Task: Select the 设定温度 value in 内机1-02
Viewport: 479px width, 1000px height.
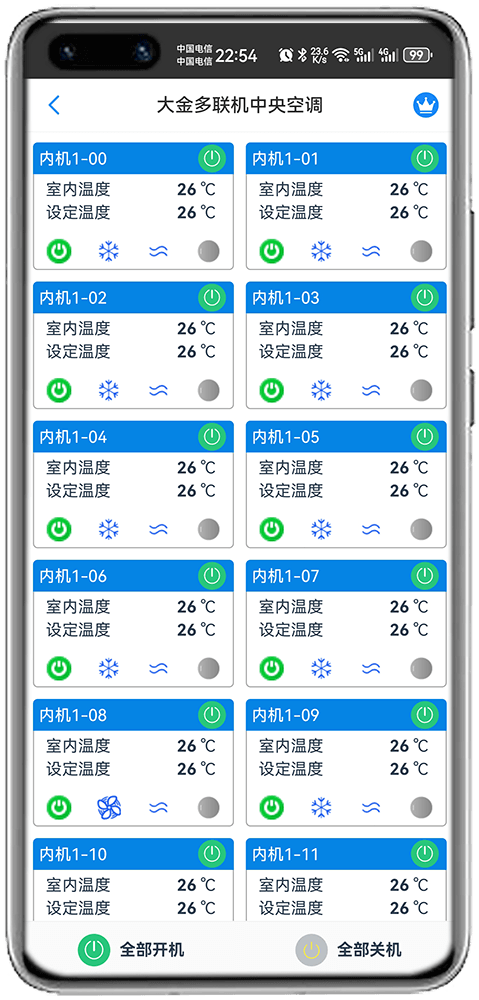Action: (196, 351)
